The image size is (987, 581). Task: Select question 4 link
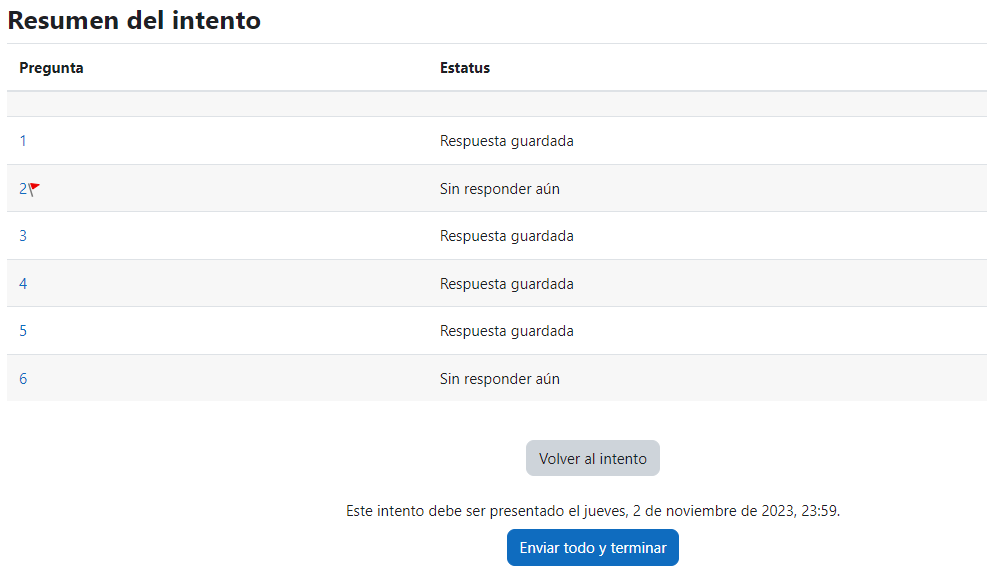[23, 284]
